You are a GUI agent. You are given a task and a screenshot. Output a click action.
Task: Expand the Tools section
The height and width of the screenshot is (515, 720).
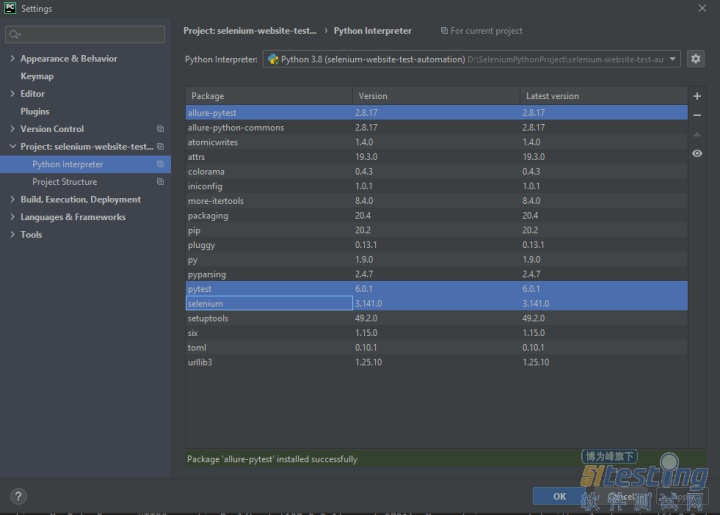12,235
